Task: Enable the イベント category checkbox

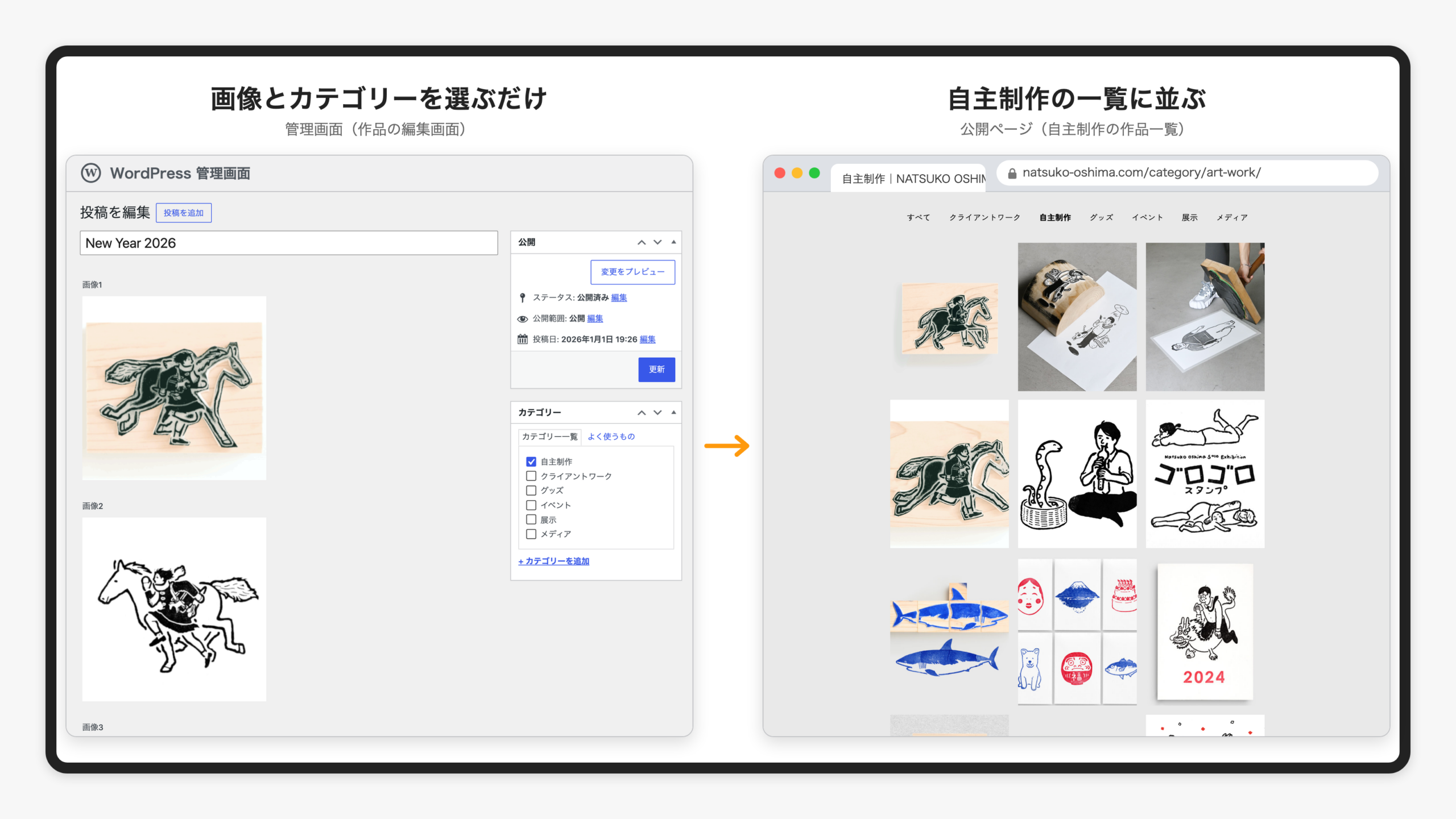Action: point(531,505)
